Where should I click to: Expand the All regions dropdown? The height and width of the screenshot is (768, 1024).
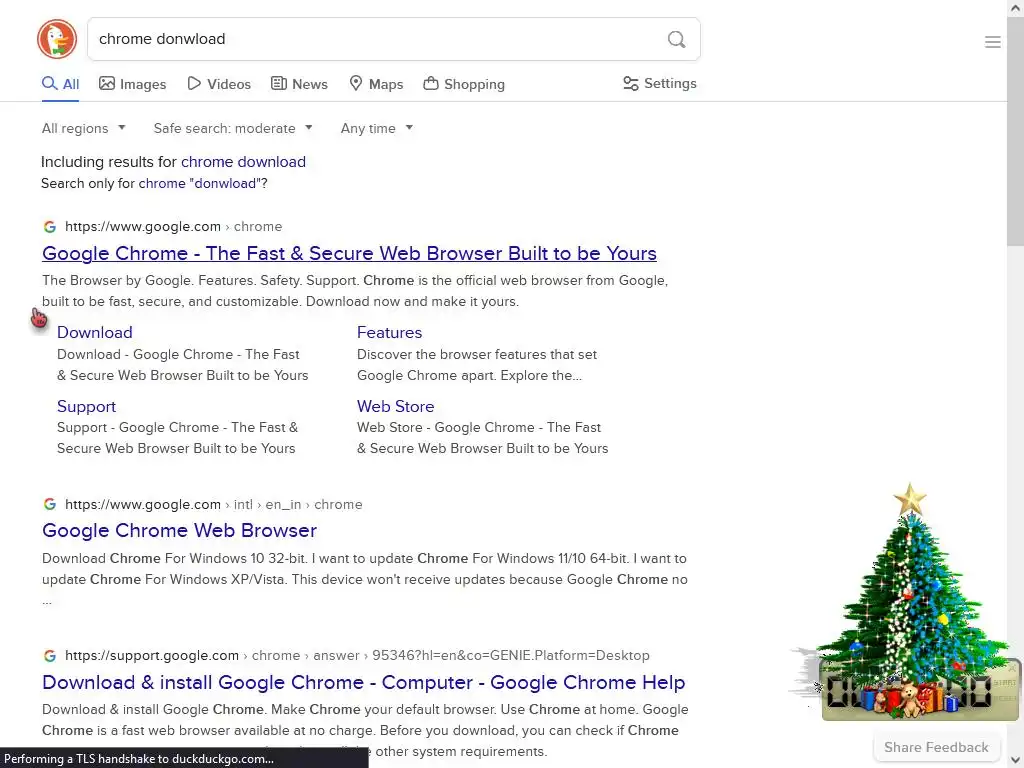[84, 129]
